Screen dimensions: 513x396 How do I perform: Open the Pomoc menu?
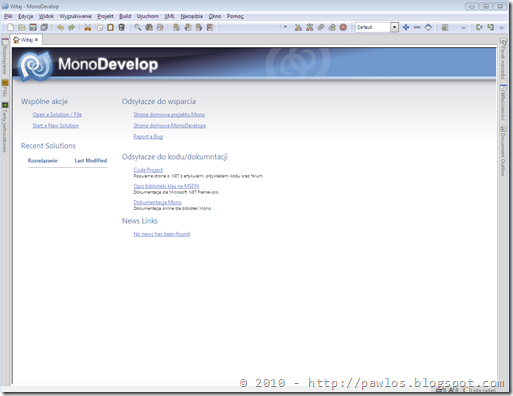click(x=235, y=16)
